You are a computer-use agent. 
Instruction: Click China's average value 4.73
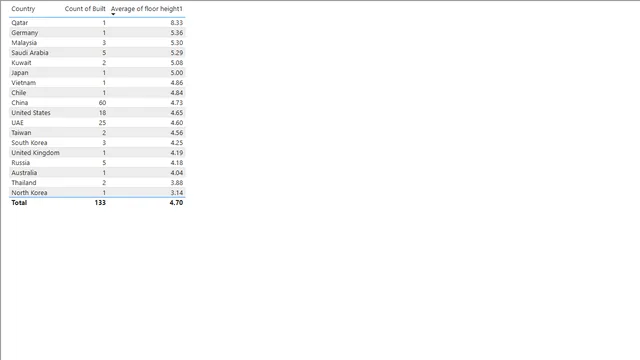pyautogui.click(x=177, y=102)
